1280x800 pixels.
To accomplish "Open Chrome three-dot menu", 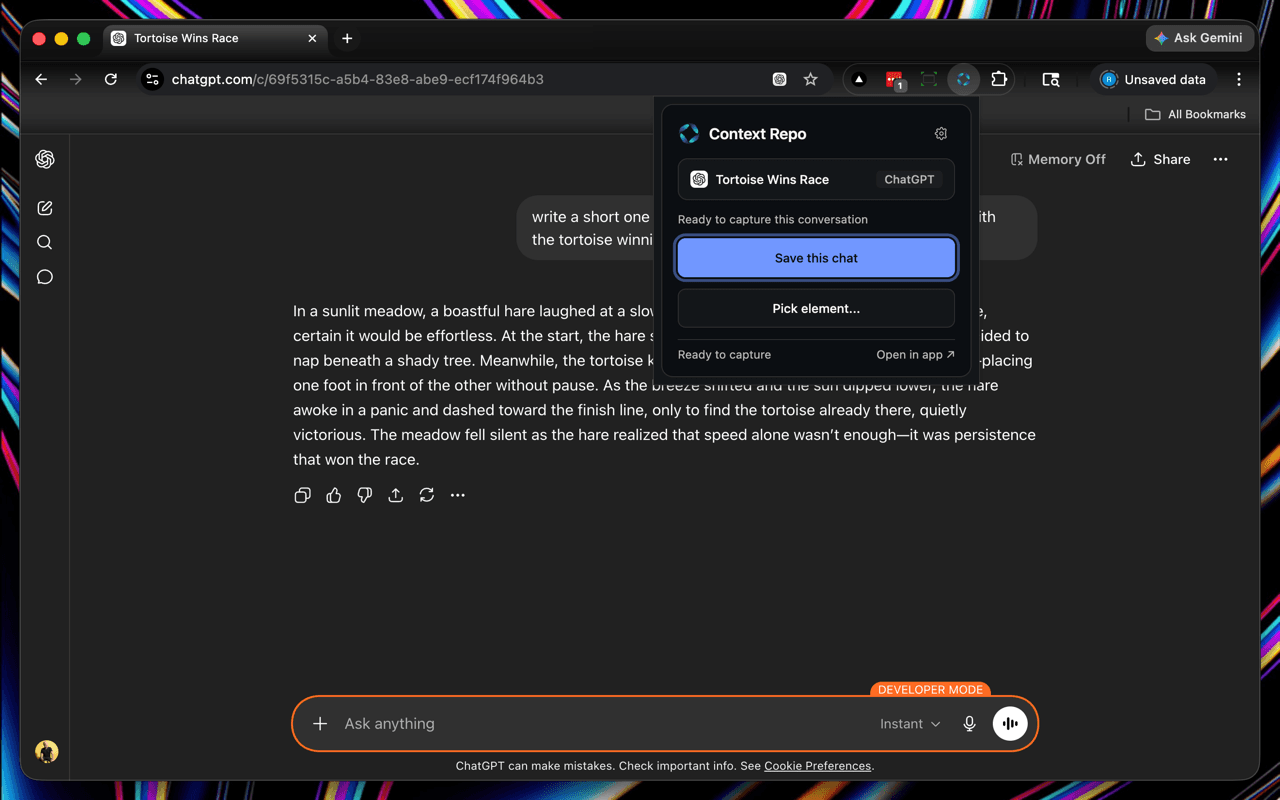I will [1239, 79].
